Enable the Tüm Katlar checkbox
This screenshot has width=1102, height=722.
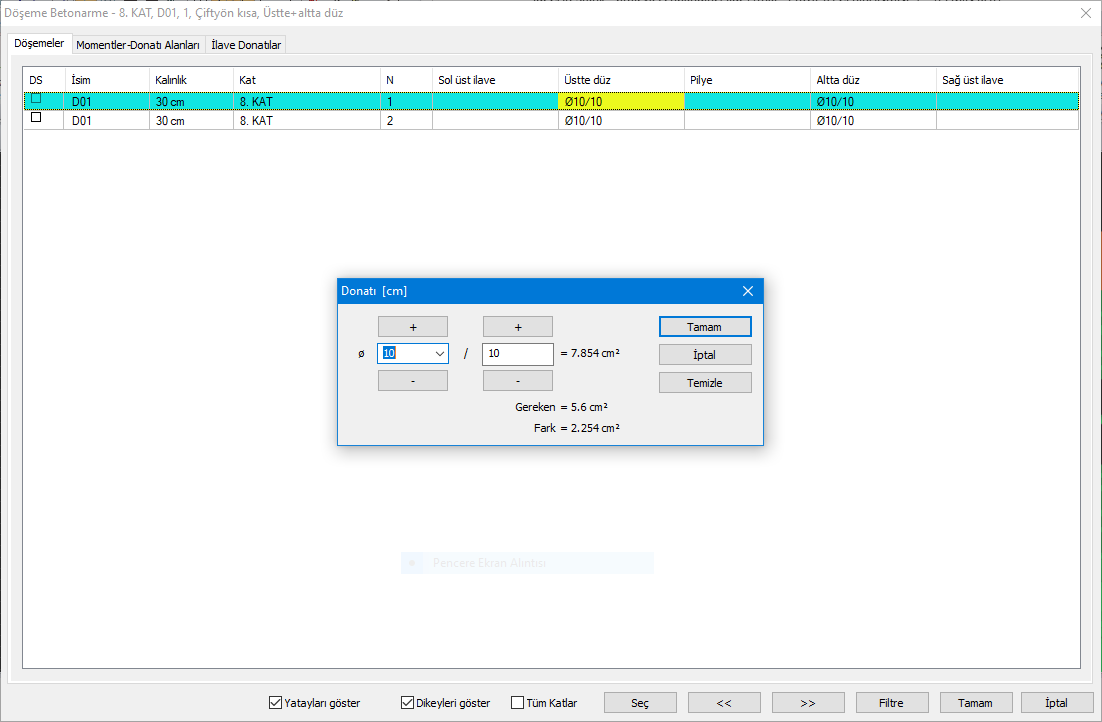coord(518,703)
